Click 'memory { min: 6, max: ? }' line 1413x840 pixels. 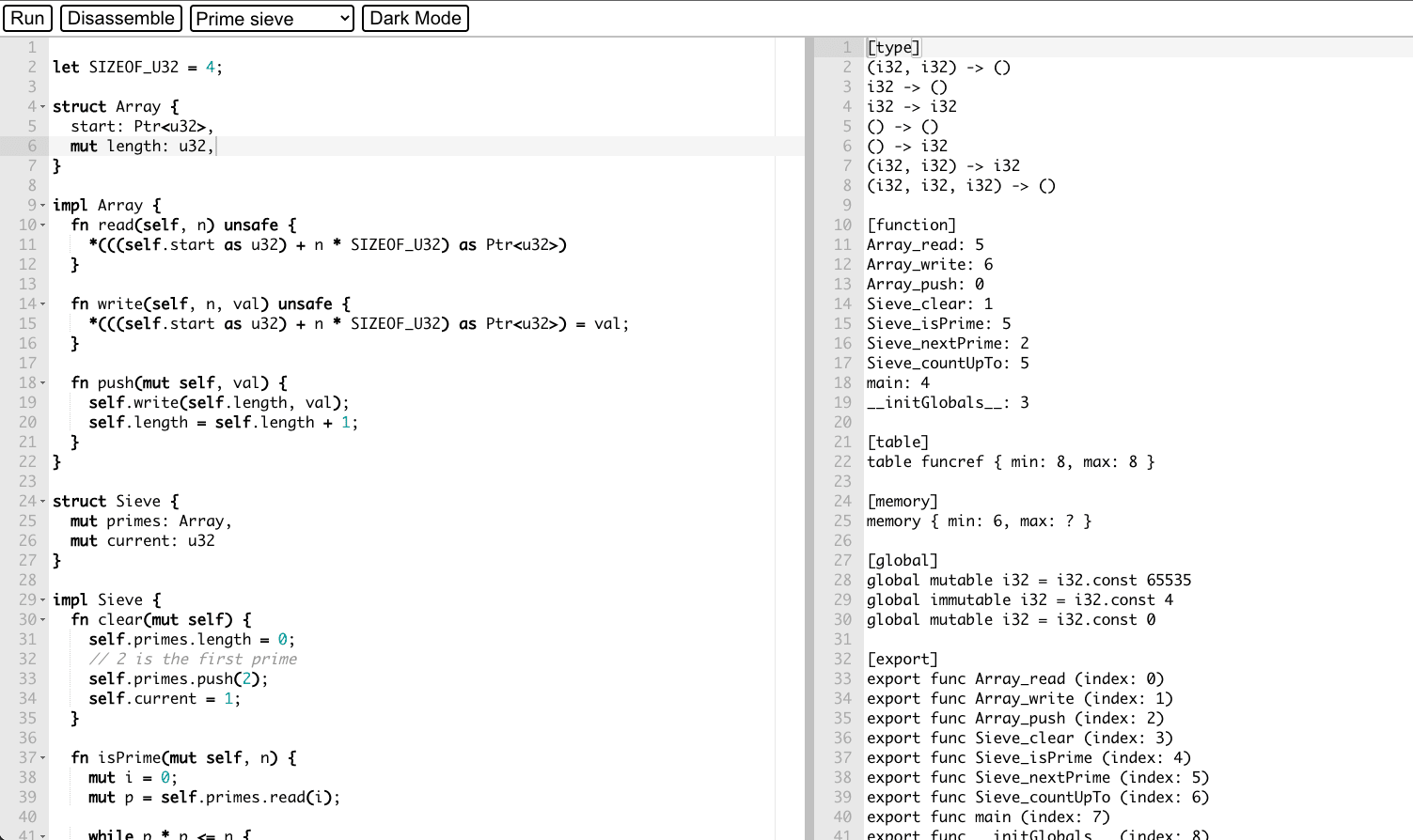(979, 521)
